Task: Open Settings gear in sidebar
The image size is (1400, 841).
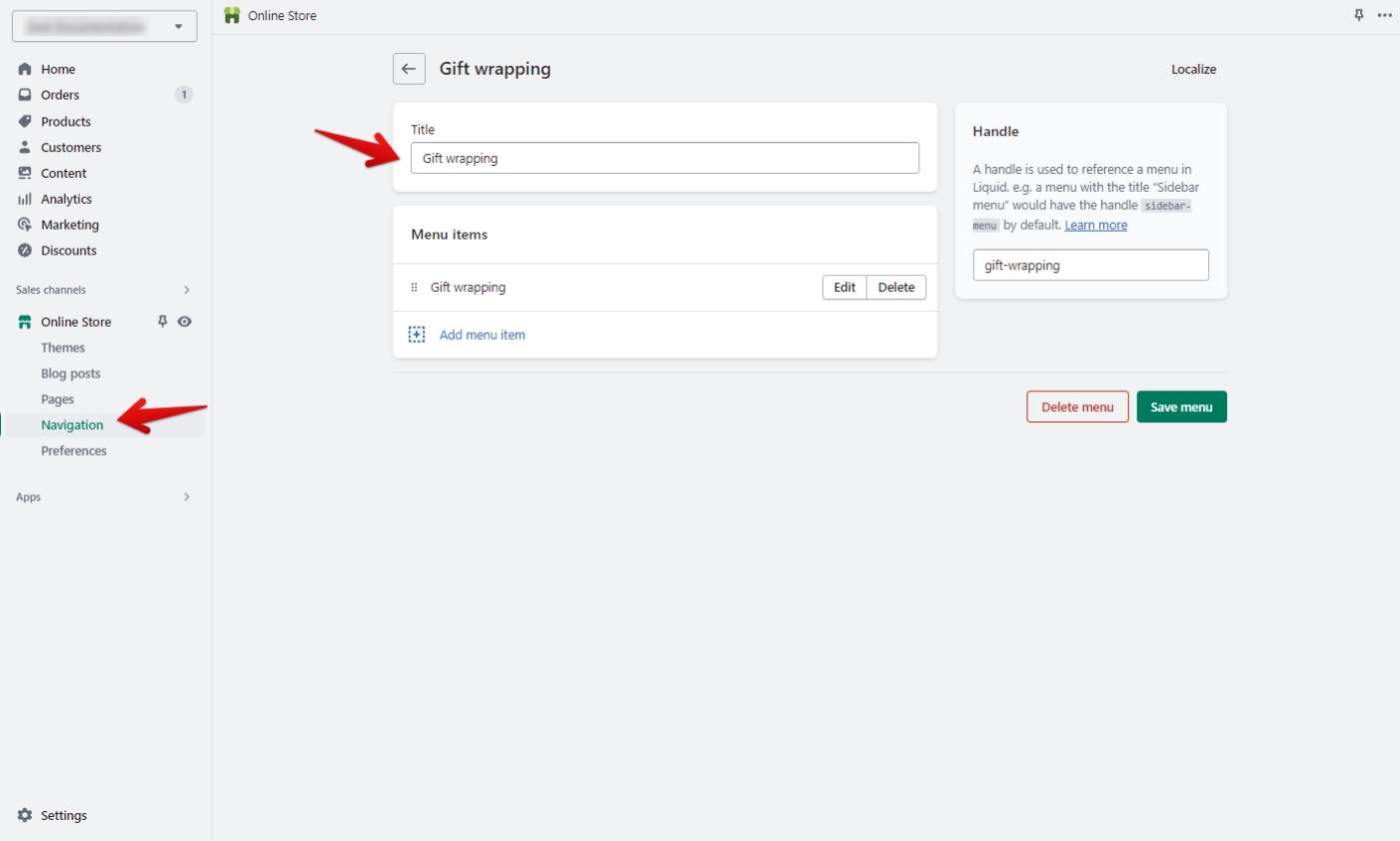Action: pyautogui.click(x=25, y=815)
